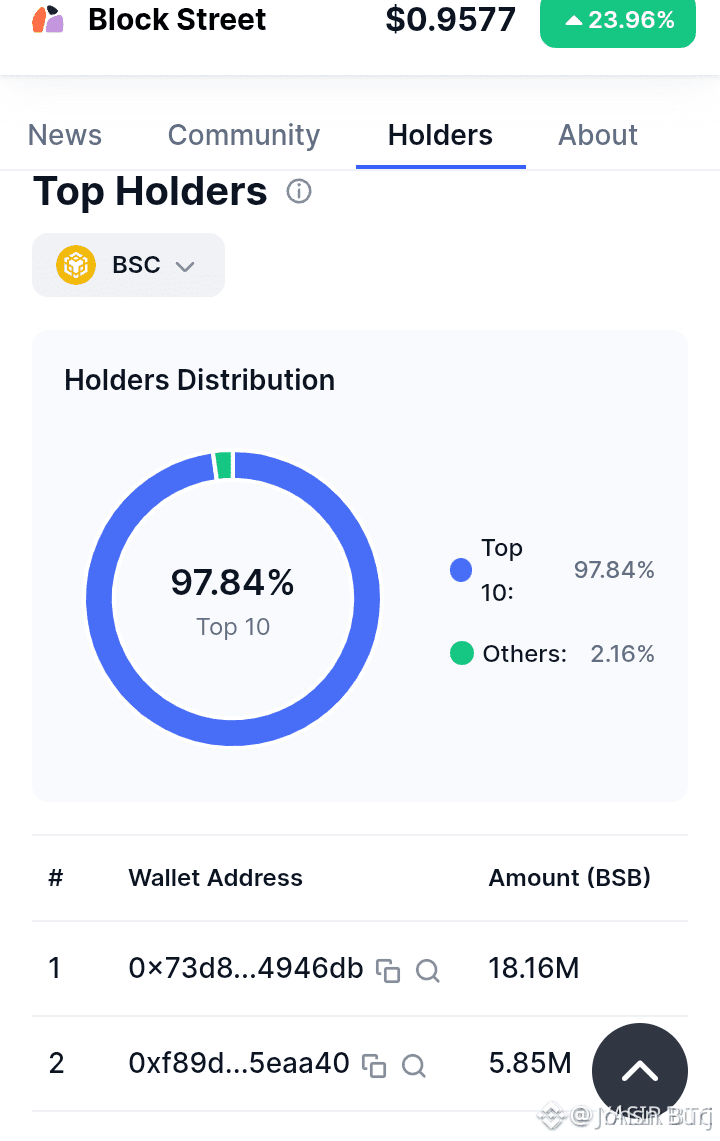Click the scroll-to-top arrow button
Image resolution: width=720 pixels, height=1141 pixels.
tap(640, 1070)
